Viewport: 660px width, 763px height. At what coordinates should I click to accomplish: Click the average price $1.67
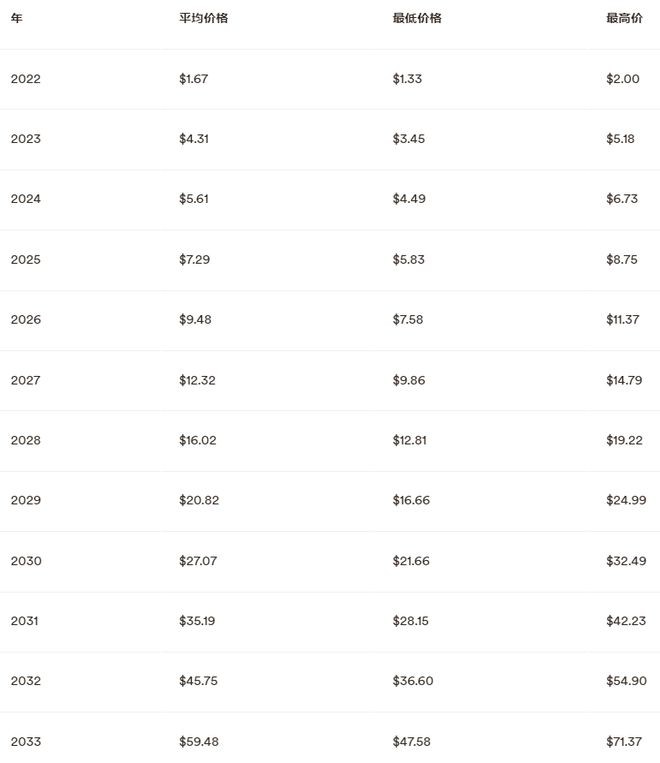pos(195,79)
